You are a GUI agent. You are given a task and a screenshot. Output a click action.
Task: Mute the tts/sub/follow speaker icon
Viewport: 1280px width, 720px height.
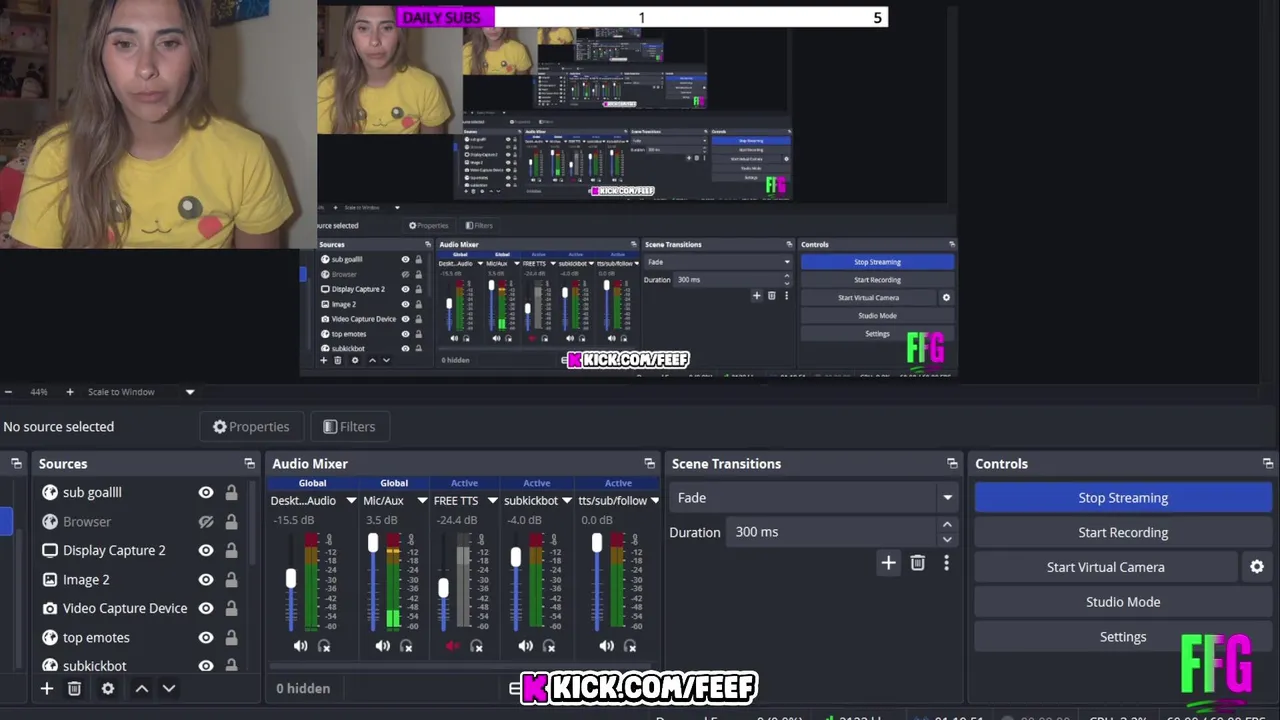(x=606, y=646)
